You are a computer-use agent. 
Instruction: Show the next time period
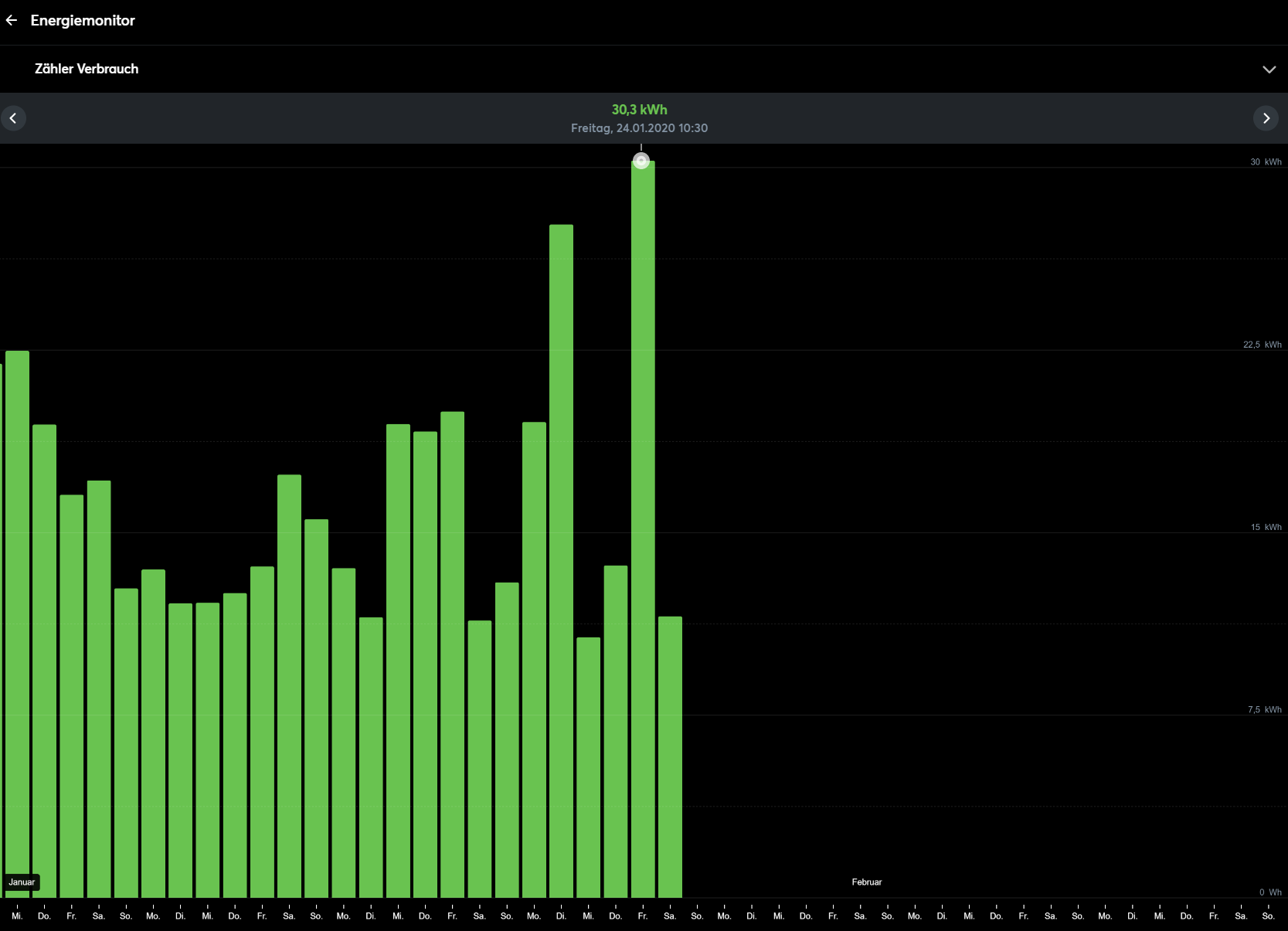pyautogui.click(x=1266, y=118)
